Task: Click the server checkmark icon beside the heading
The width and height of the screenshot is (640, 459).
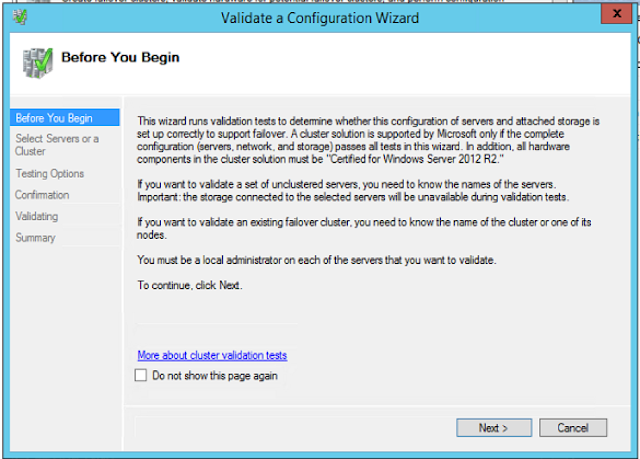Action: [38, 63]
